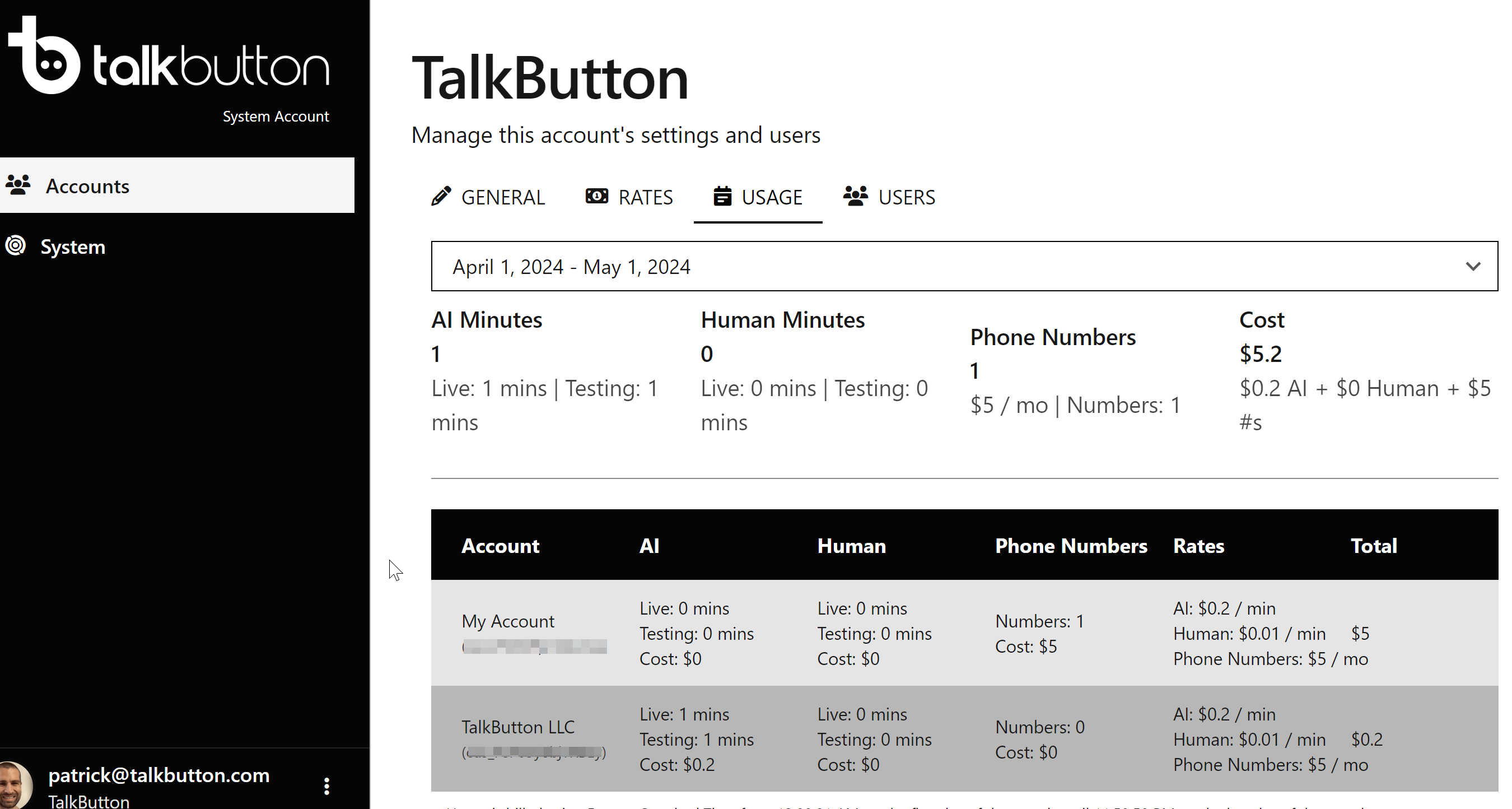Open the three-dot user menu
Viewport: 1512px width, 809px height.
pos(326,785)
